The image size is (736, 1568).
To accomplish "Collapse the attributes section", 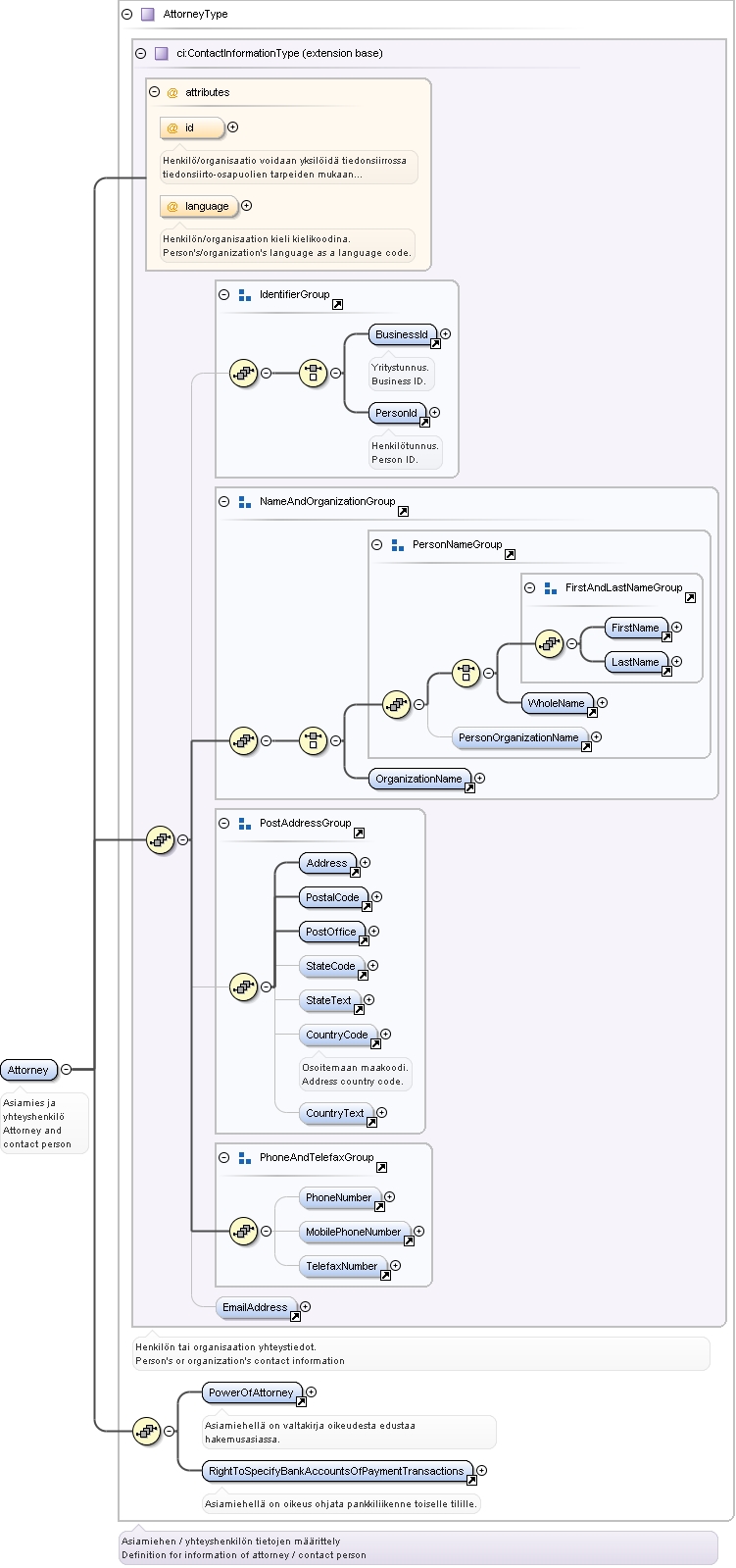I will (x=154, y=91).
